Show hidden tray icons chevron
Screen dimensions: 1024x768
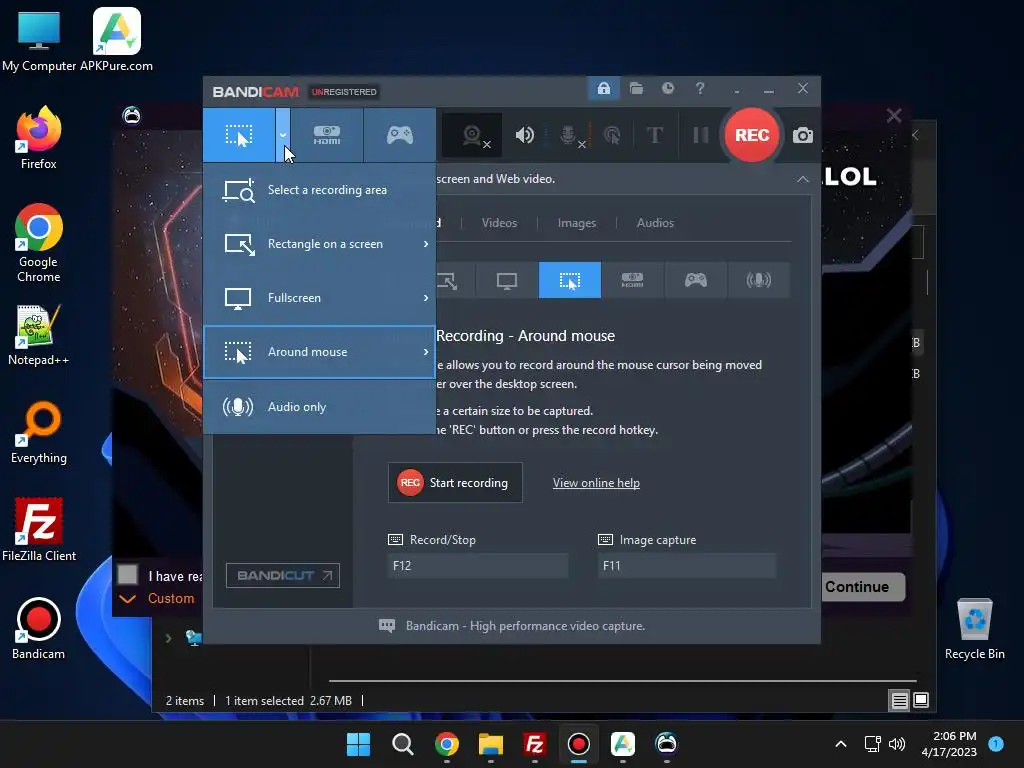tap(840, 744)
